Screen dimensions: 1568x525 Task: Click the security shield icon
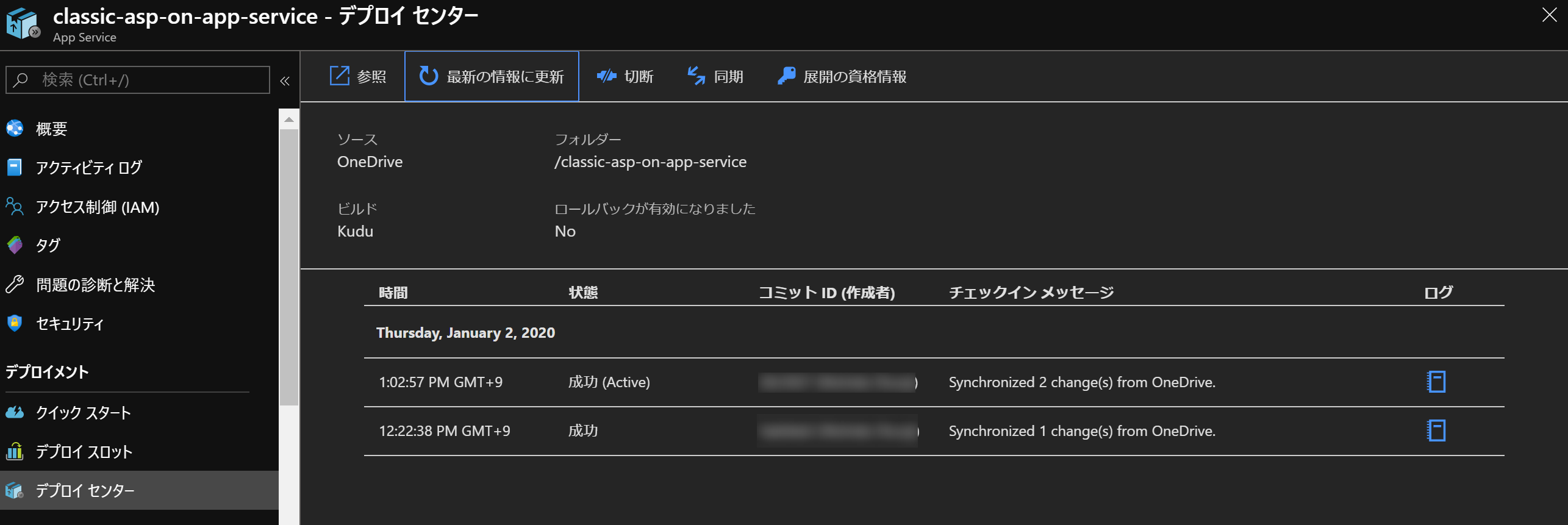click(15, 323)
